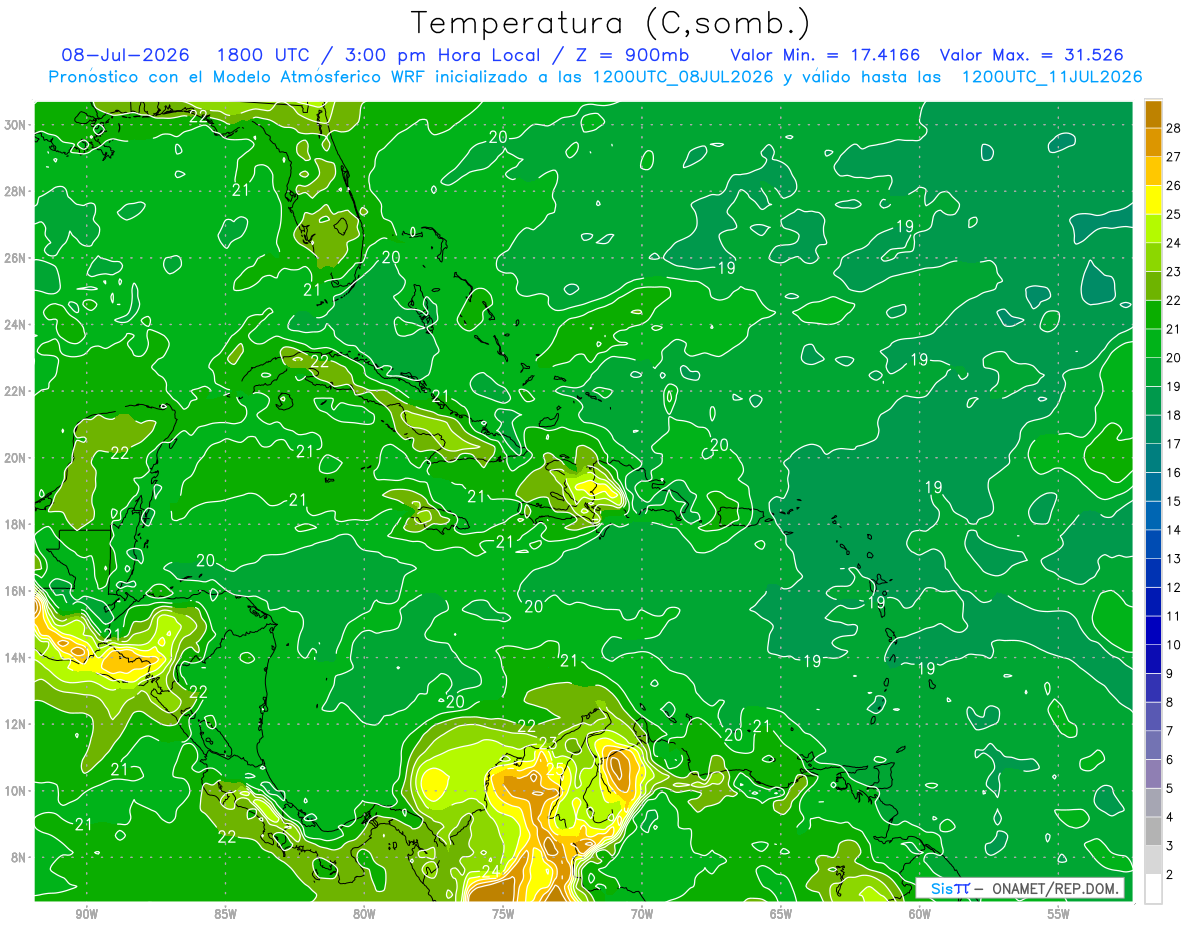
Task: Click the colorbar legend label 13
Action: click(1174, 559)
